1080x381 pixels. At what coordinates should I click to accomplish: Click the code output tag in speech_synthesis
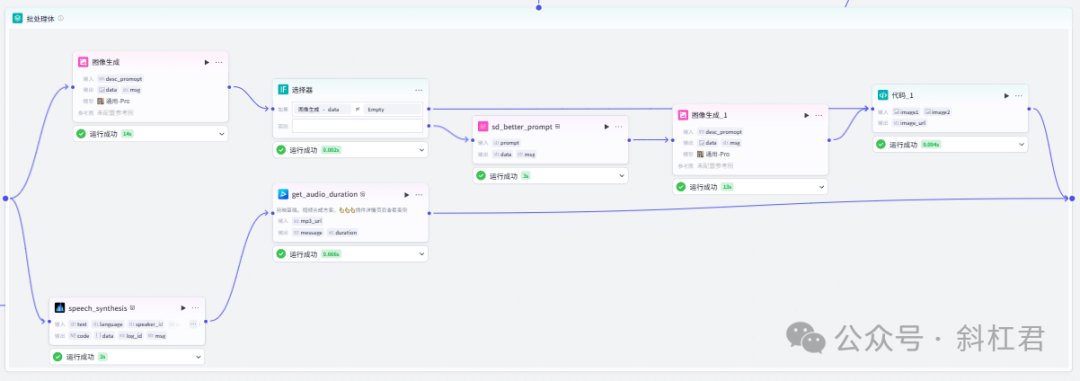[80, 336]
